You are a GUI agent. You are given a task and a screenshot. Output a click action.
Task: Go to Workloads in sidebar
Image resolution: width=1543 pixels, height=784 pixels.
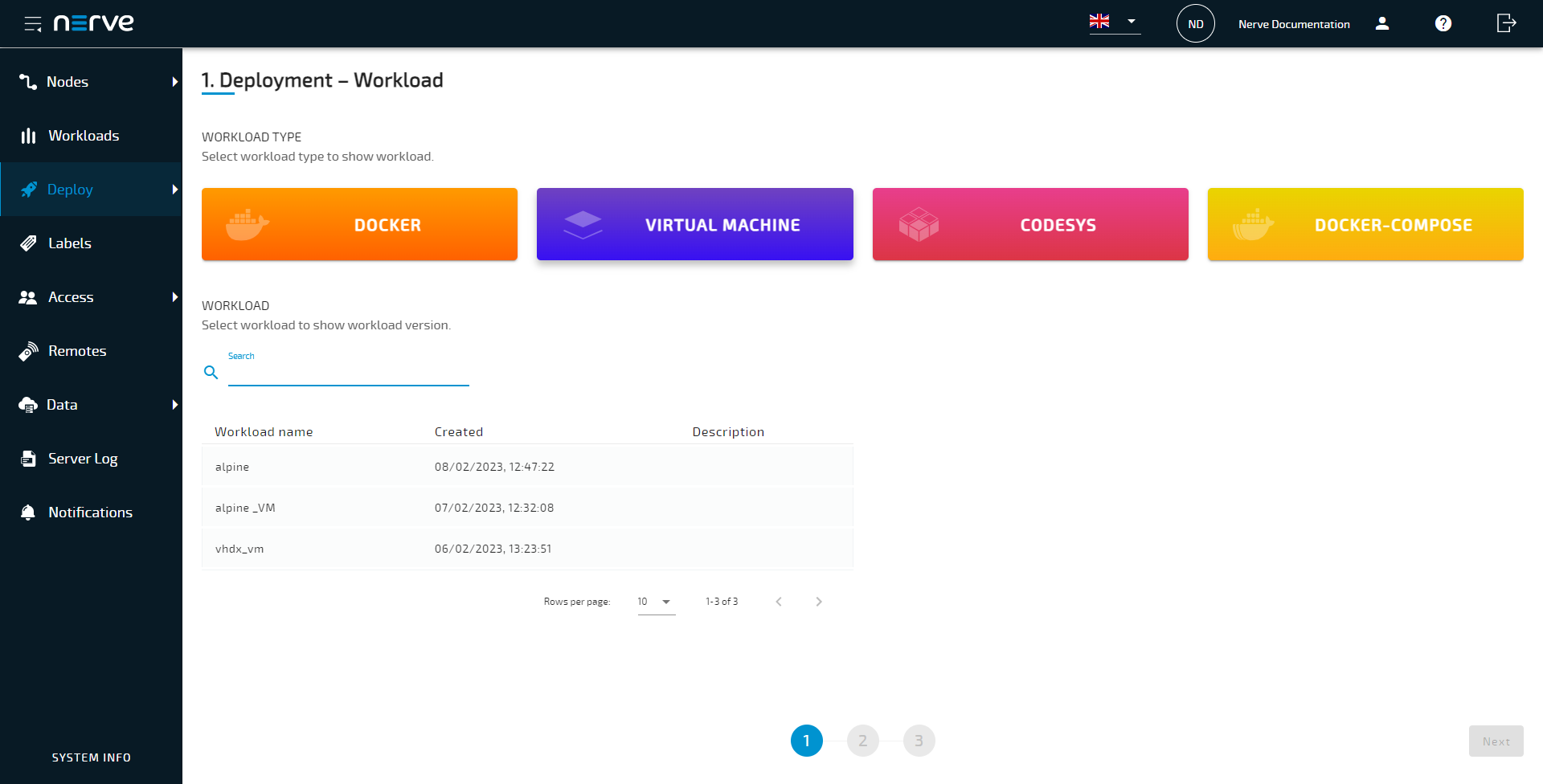[x=83, y=136]
